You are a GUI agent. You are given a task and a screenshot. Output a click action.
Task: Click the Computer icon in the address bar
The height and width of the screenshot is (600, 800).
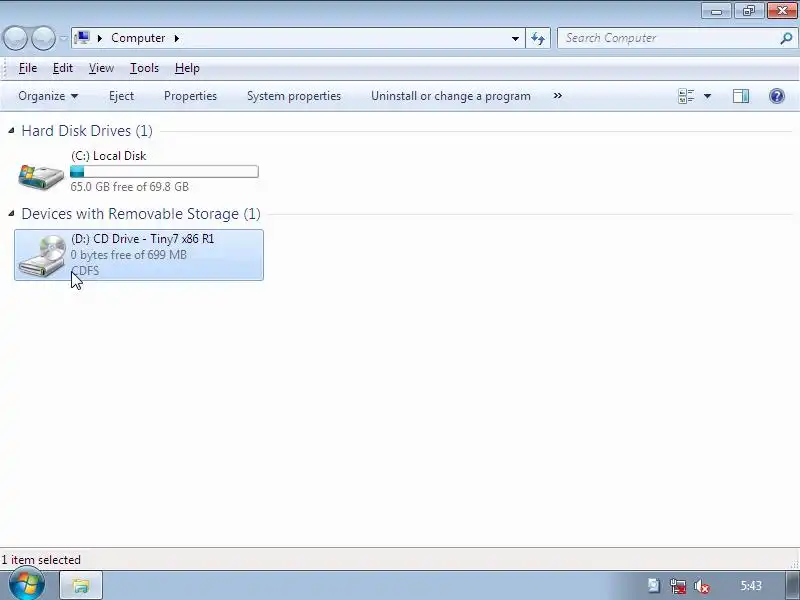click(x=82, y=38)
